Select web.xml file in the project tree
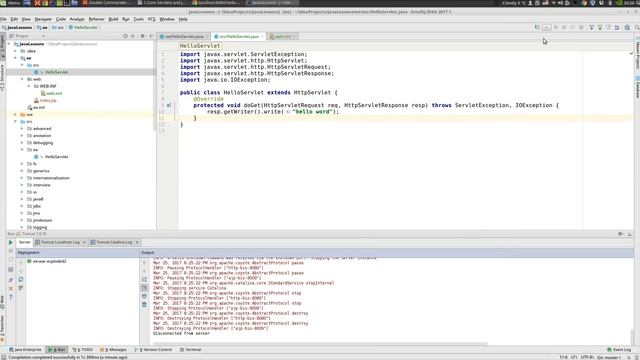 (51, 93)
